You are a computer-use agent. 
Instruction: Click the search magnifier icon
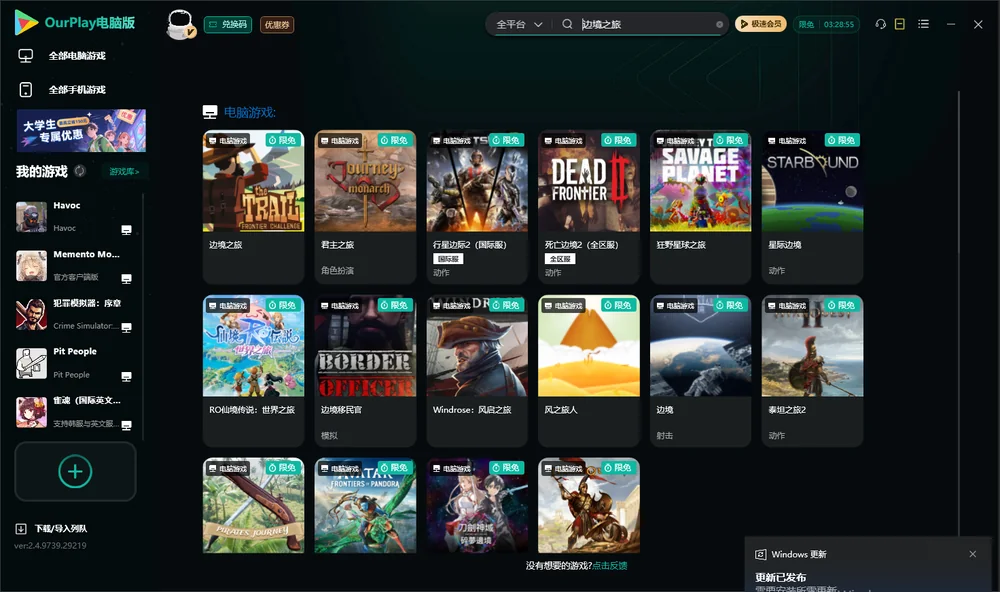[x=567, y=24]
